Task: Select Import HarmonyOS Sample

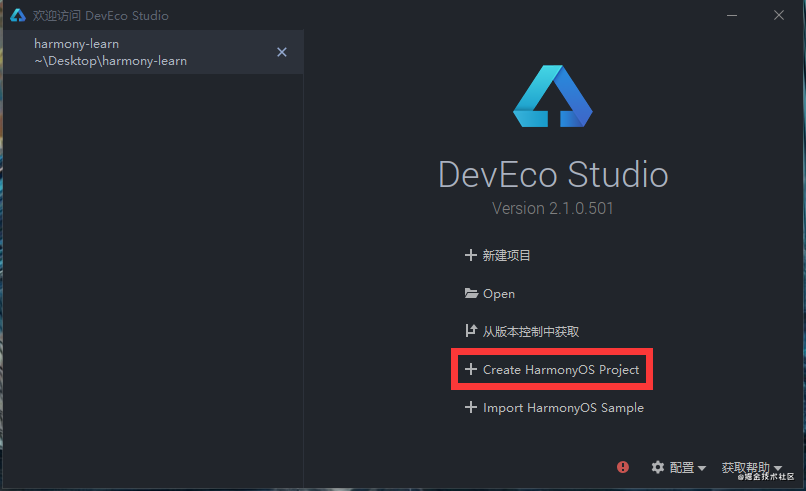Action: 554,408
